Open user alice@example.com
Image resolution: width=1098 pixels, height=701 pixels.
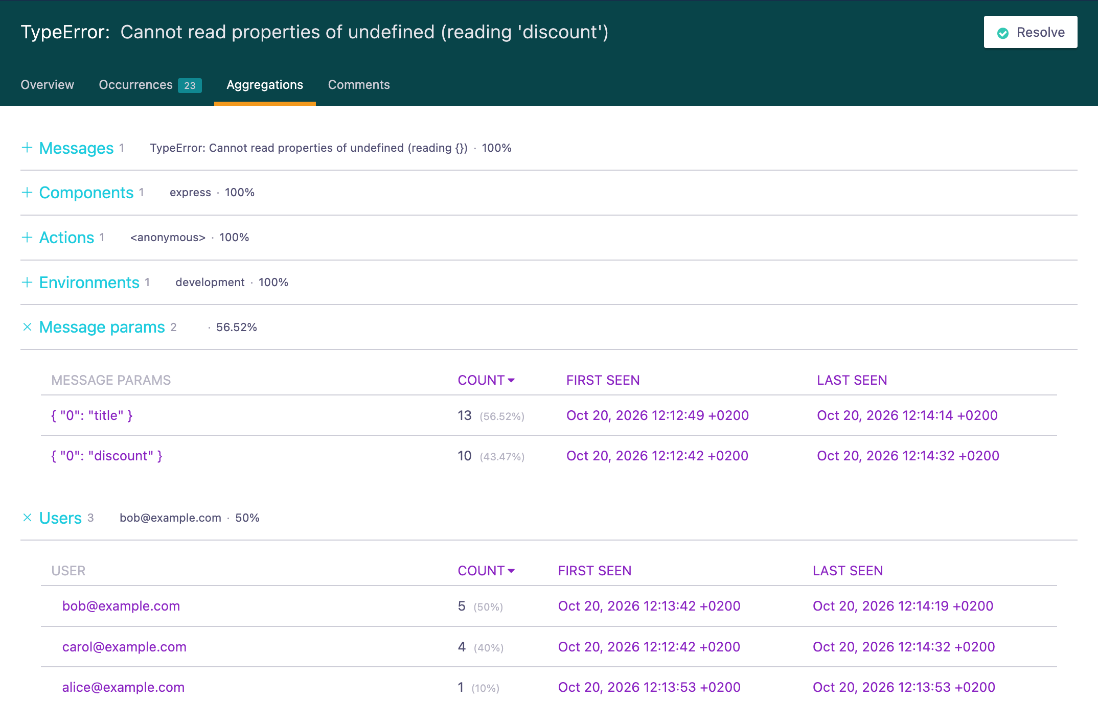[123, 688]
